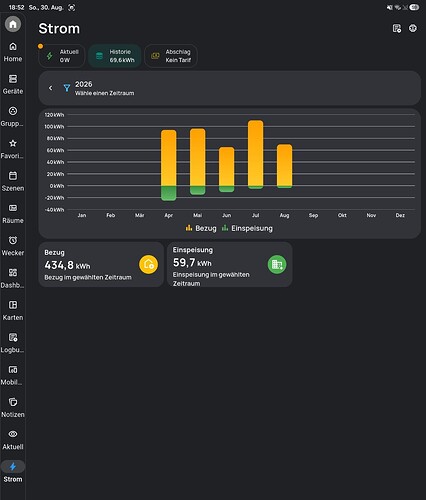Click the green Einspeisung grid icon
Image resolution: width=426 pixels, height=500 pixels.
[277, 264]
